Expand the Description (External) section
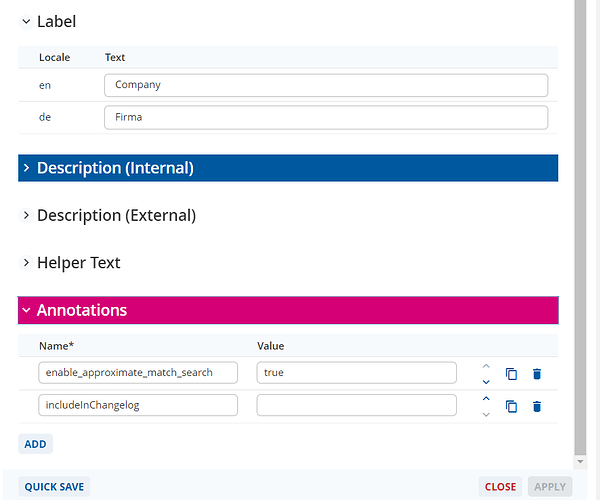Image resolution: width=600 pixels, height=500 pixels. (x=26, y=215)
